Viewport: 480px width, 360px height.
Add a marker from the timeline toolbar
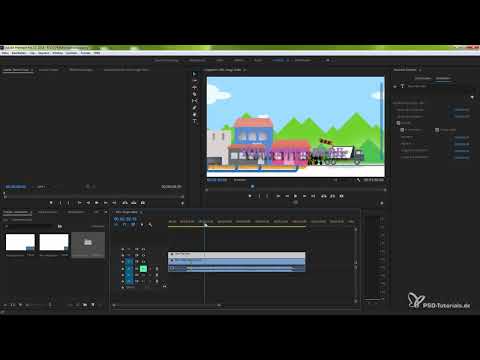pyautogui.click(x=141, y=225)
